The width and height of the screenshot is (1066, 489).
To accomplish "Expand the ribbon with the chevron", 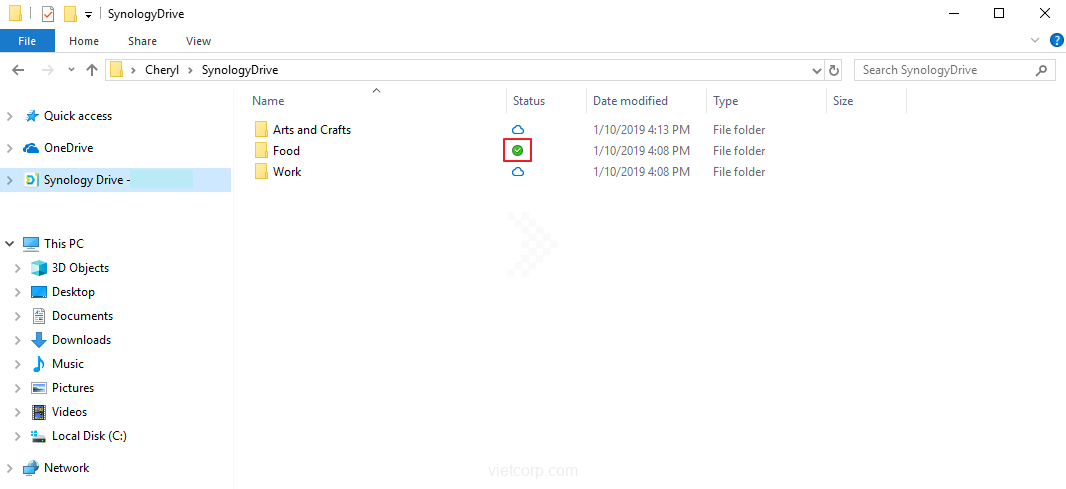I will tap(1036, 41).
